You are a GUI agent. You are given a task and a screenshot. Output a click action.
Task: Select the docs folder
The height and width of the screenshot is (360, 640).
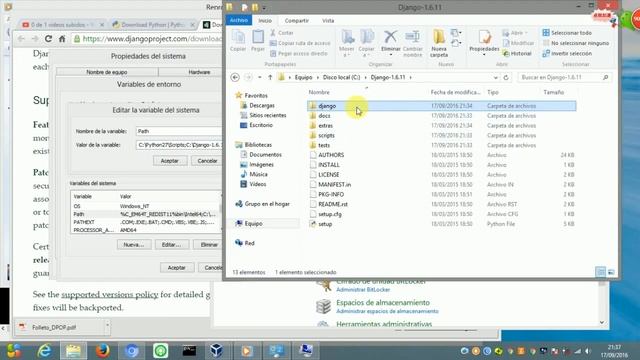[x=324, y=116]
